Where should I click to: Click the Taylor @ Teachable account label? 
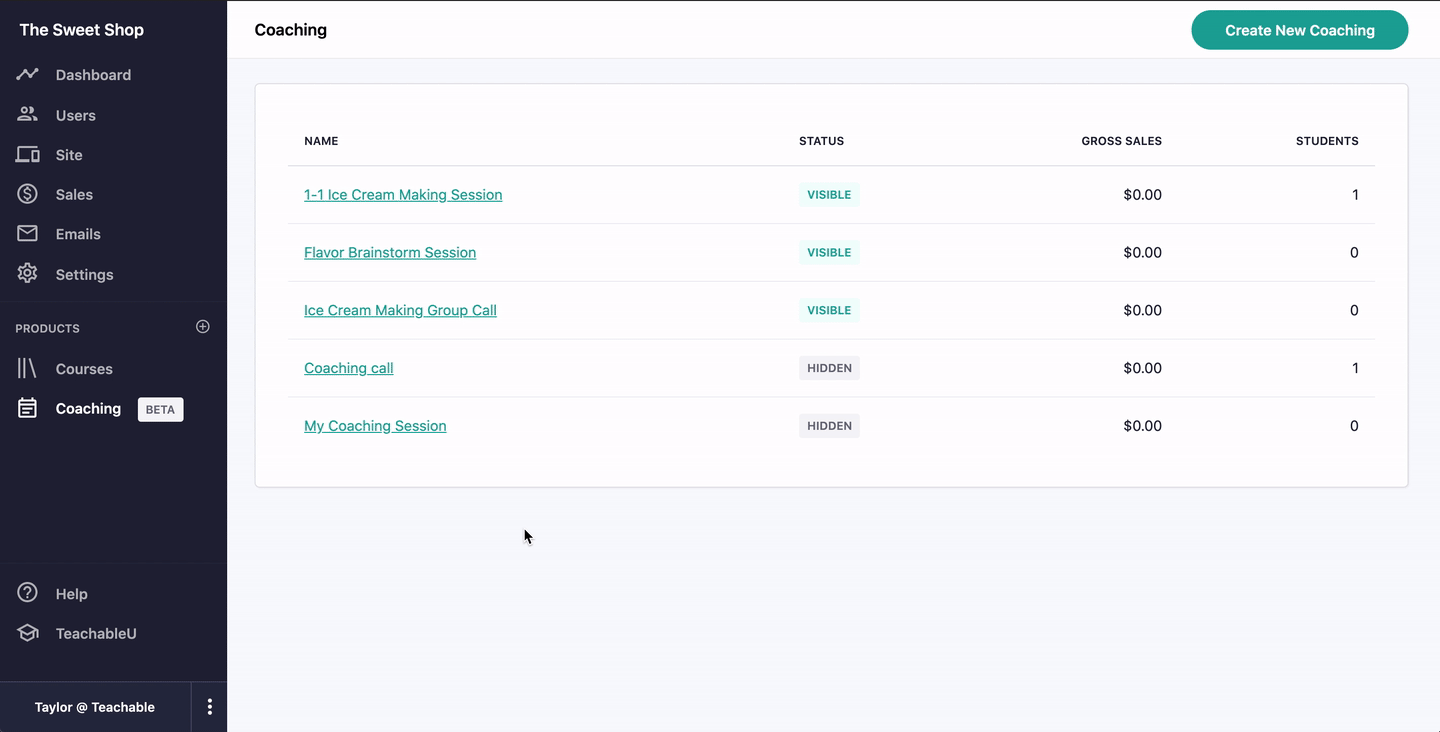pyautogui.click(x=95, y=707)
